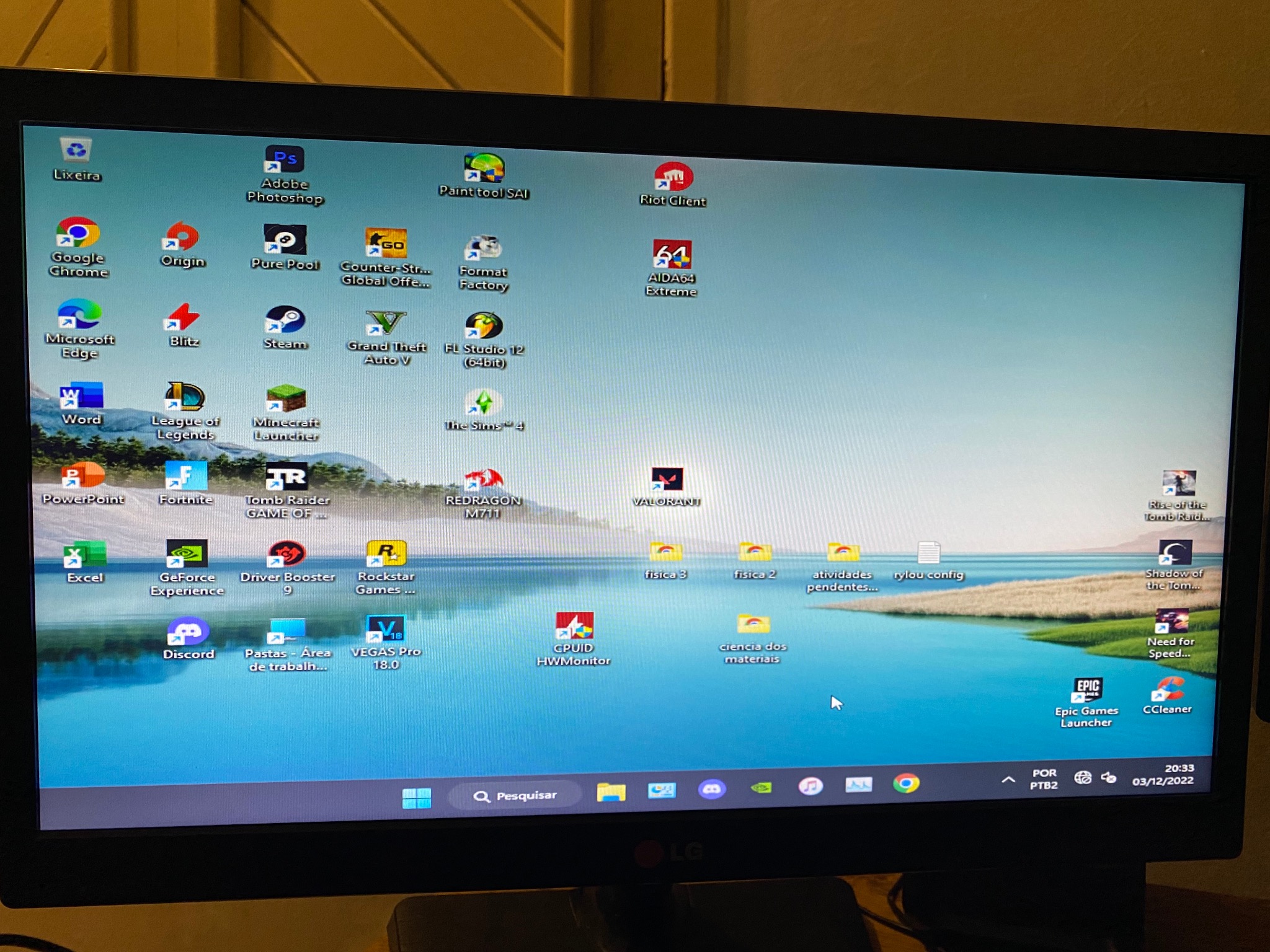Open Paint tool SAI shortcut
Image resolution: width=1270 pixels, height=952 pixels.
point(484,175)
